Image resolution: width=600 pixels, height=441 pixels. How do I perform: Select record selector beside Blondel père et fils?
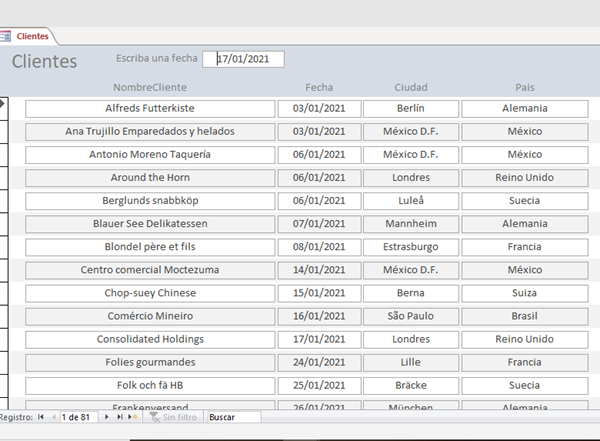[x=3, y=246]
